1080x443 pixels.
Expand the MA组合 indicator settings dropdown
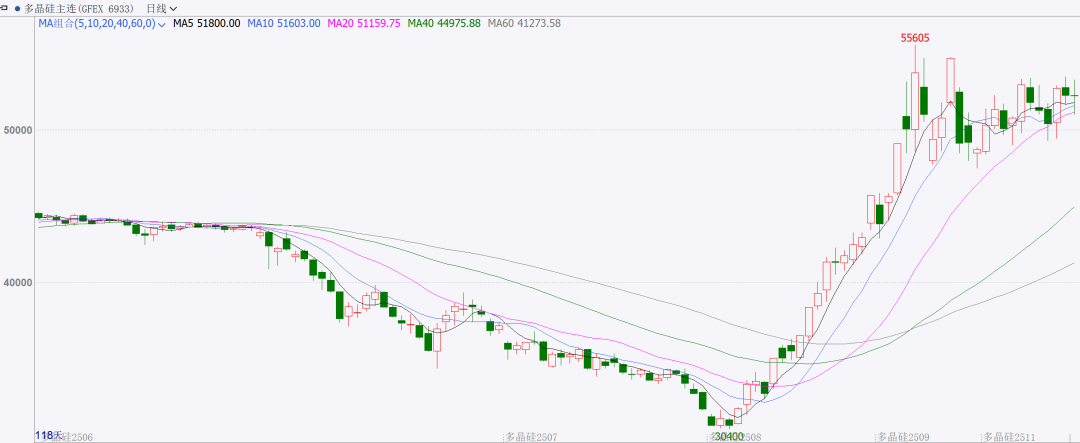point(162,23)
